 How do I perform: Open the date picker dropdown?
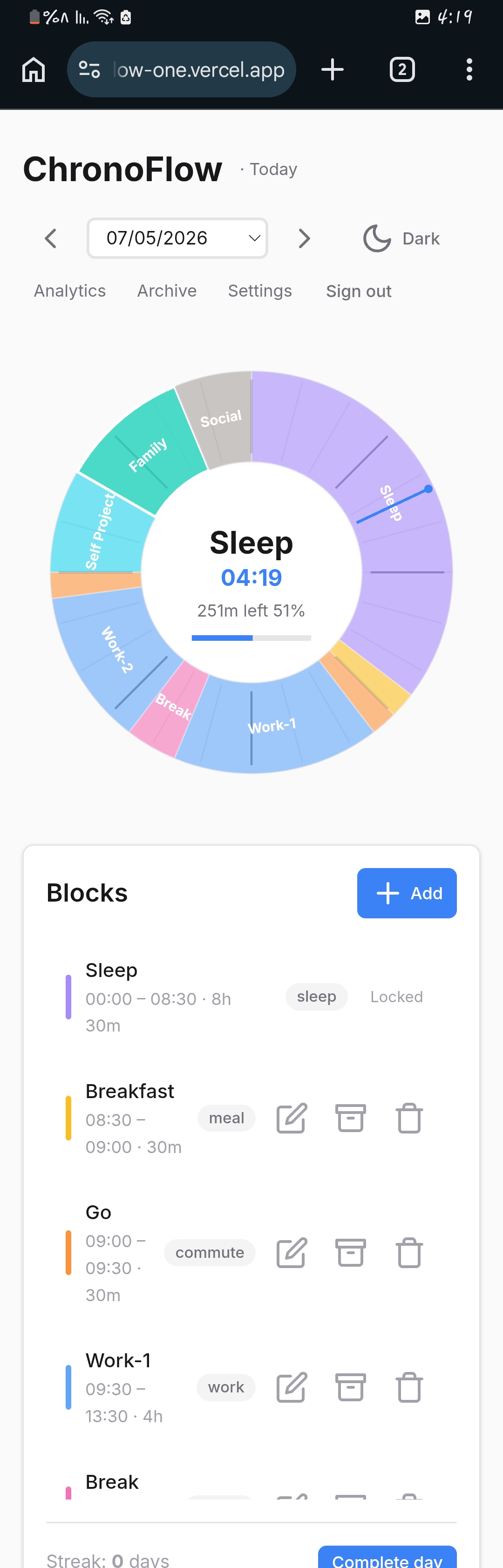coord(177,238)
